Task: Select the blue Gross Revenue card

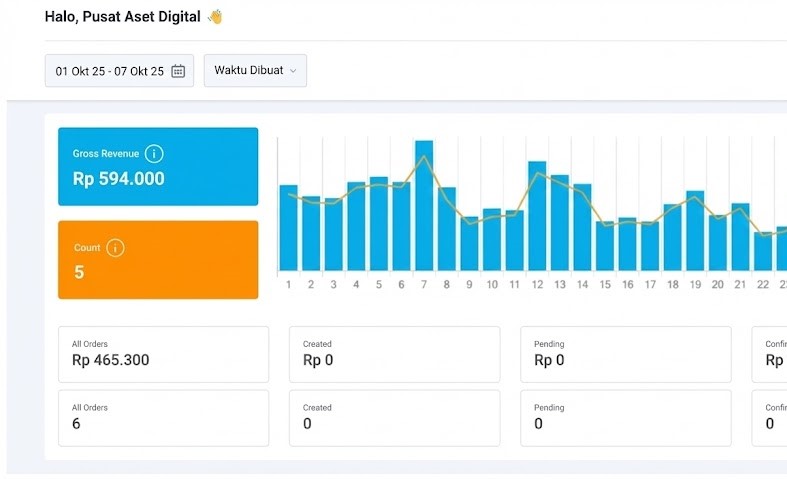Action: (x=158, y=166)
